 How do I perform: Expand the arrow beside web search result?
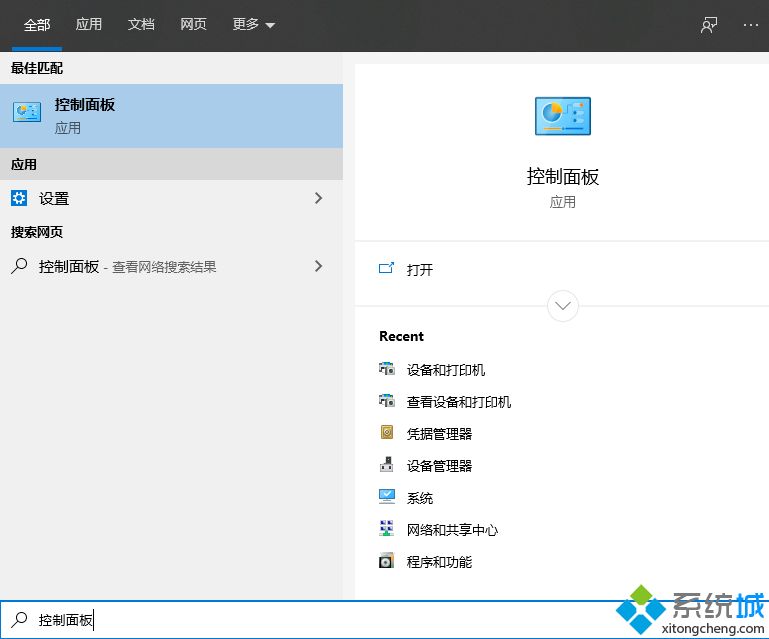[x=318, y=266]
